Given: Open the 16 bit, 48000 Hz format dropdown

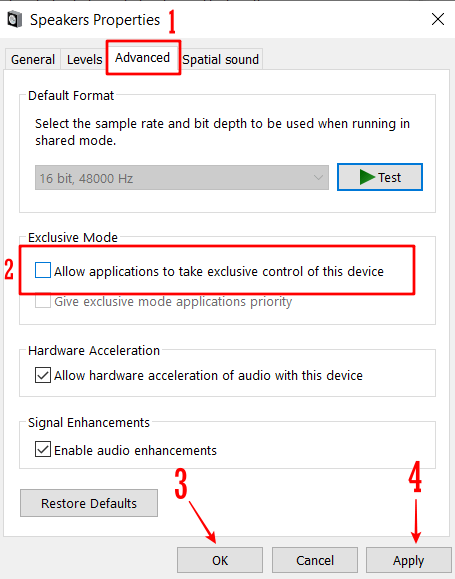Looking at the screenshot, I should pyautogui.click(x=182, y=178).
